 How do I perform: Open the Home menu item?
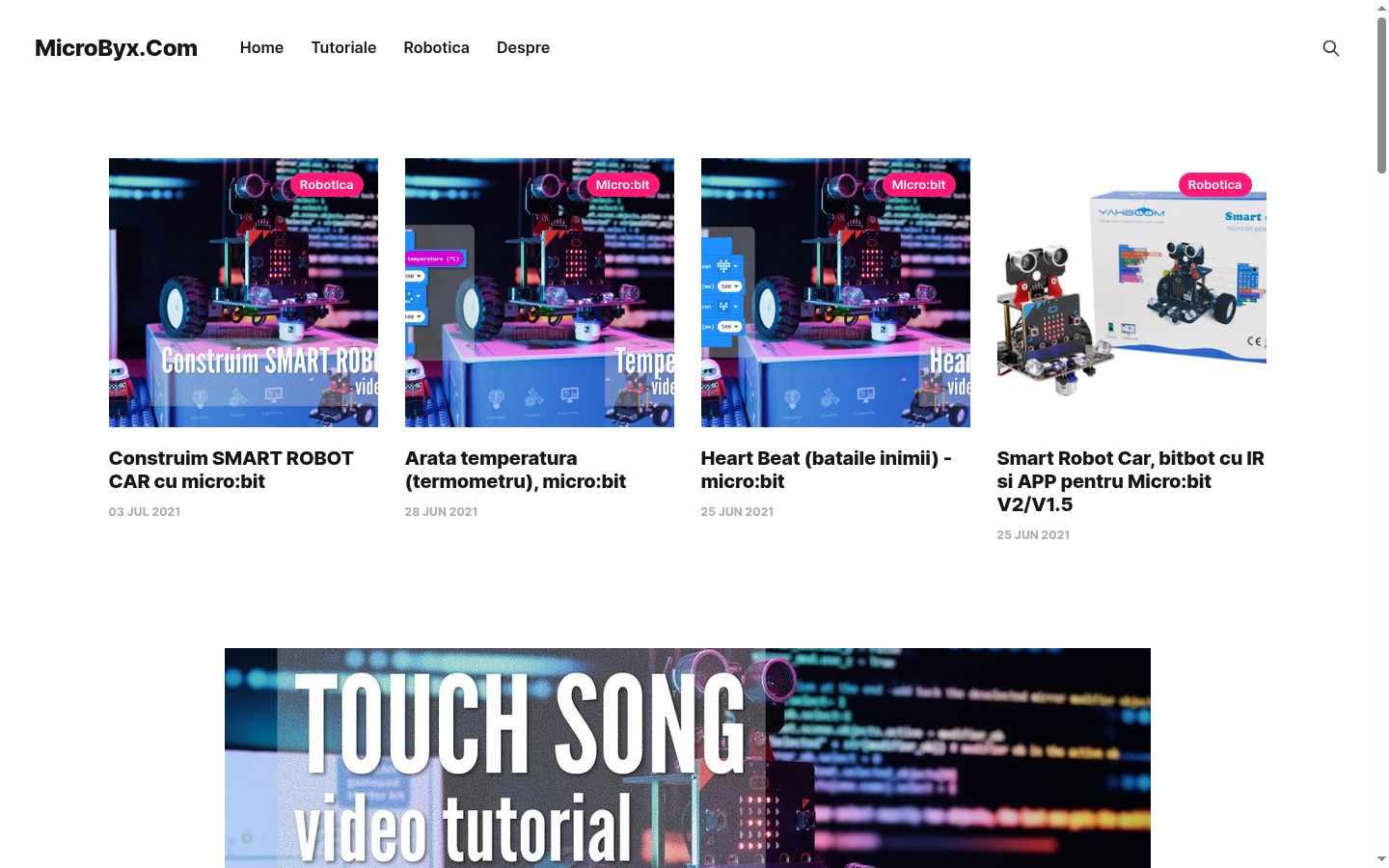(x=261, y=48)
